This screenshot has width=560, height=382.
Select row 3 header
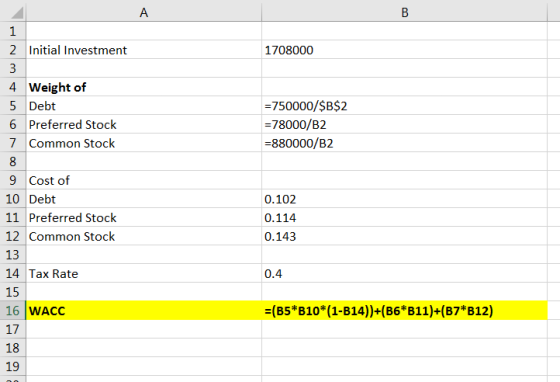point(13,69)
